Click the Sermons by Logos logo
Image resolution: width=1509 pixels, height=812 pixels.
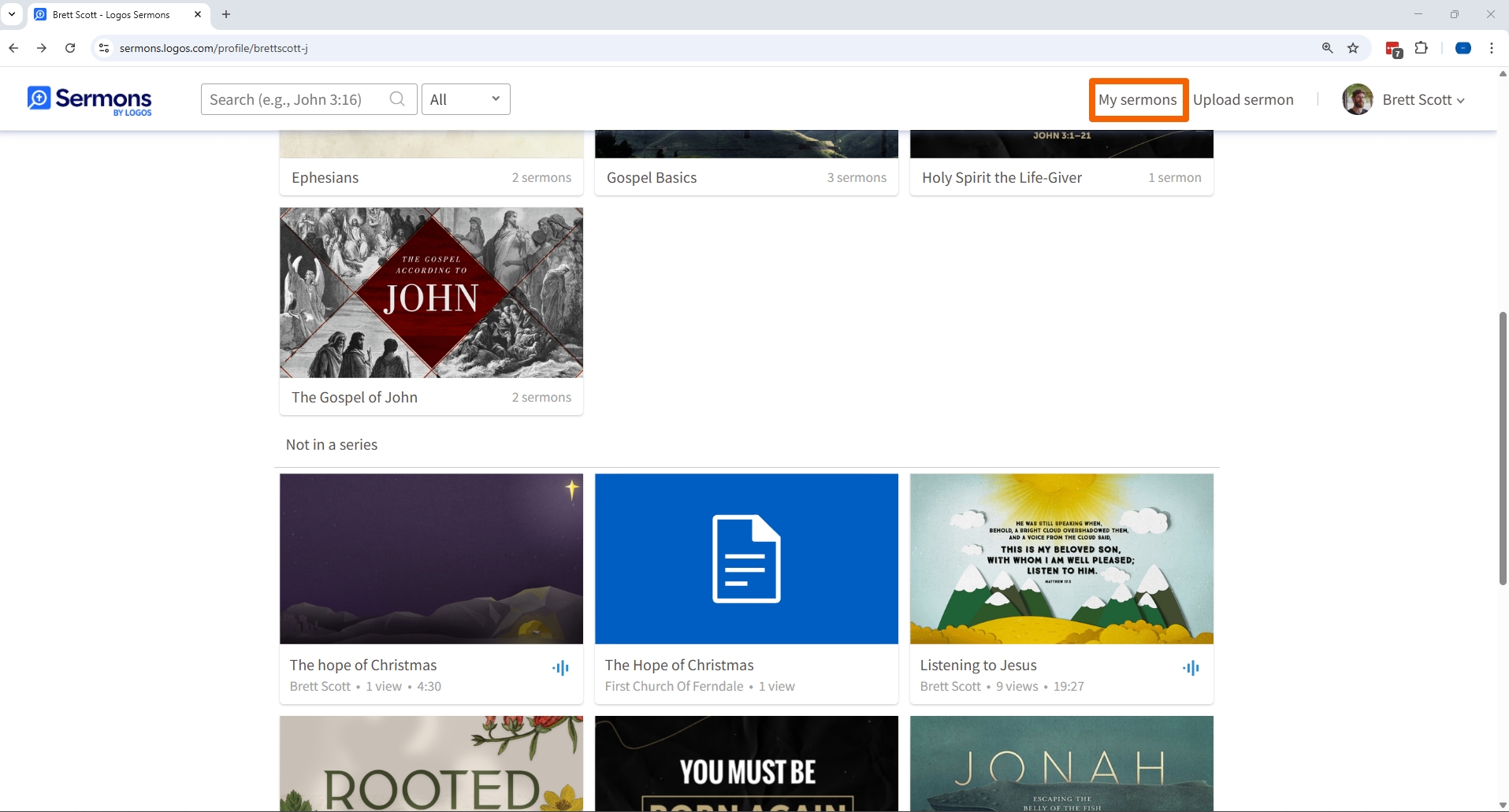point(90,100)
